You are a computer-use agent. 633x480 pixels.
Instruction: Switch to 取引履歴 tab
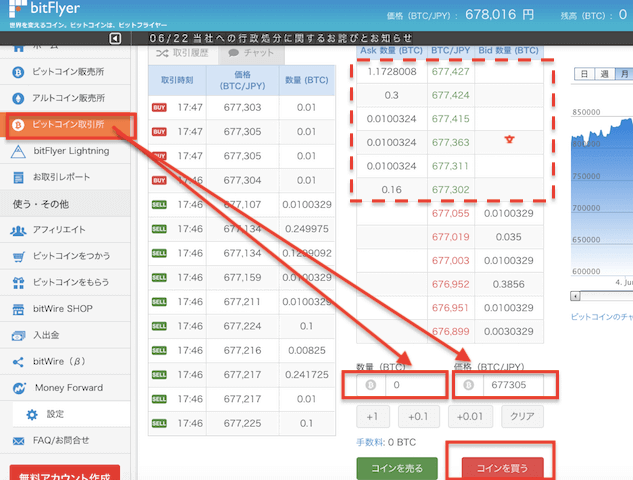click(x=182, y=53)
